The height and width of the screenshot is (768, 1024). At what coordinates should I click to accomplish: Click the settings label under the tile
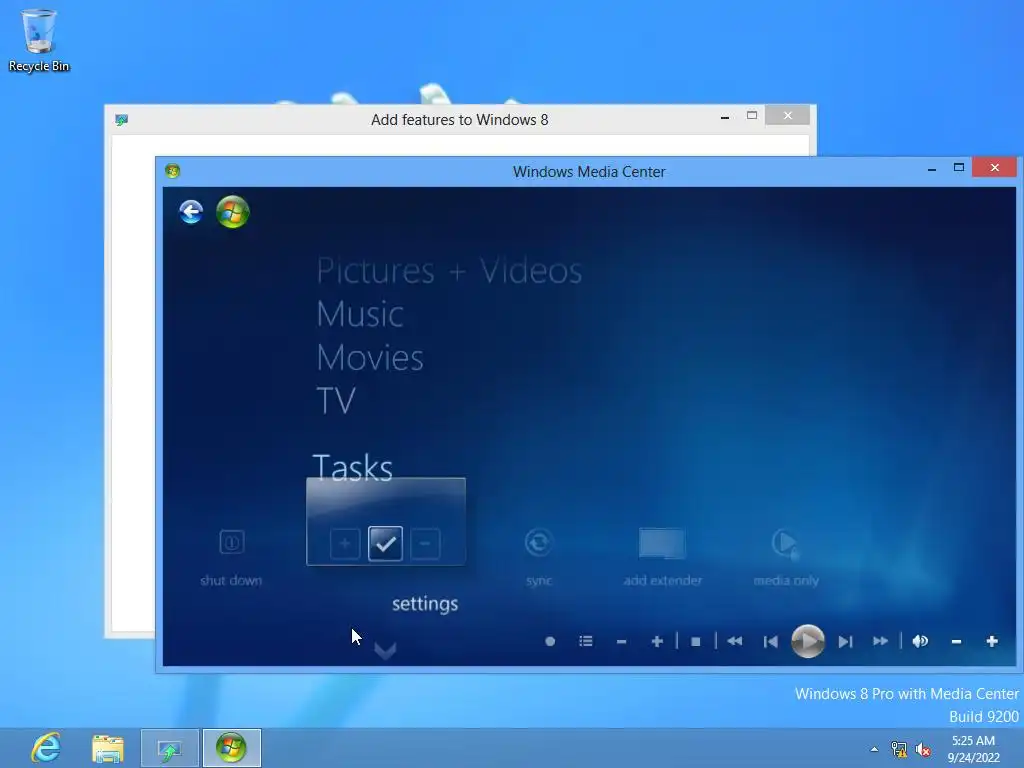[425, 604]
